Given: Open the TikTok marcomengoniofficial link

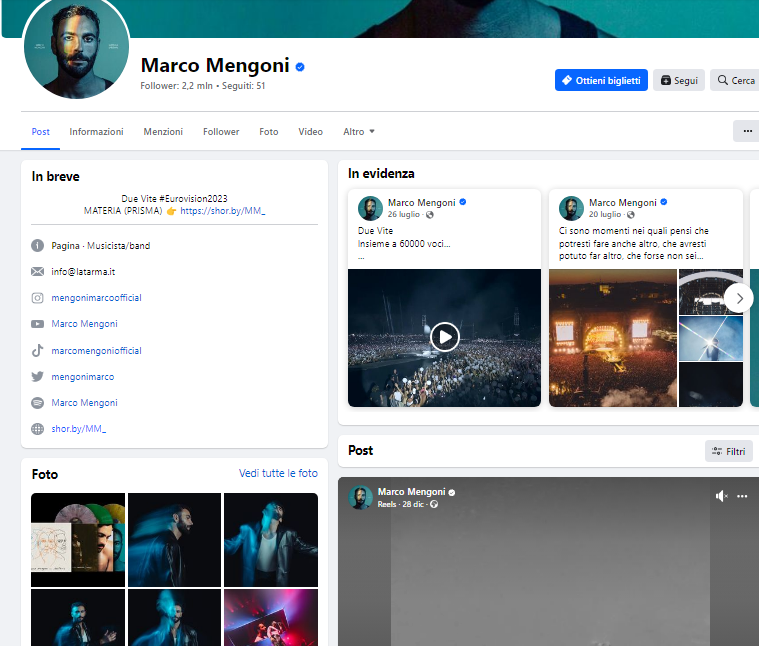Looking at the screenshot, I should pyautogui.click(x=96, y=351).
